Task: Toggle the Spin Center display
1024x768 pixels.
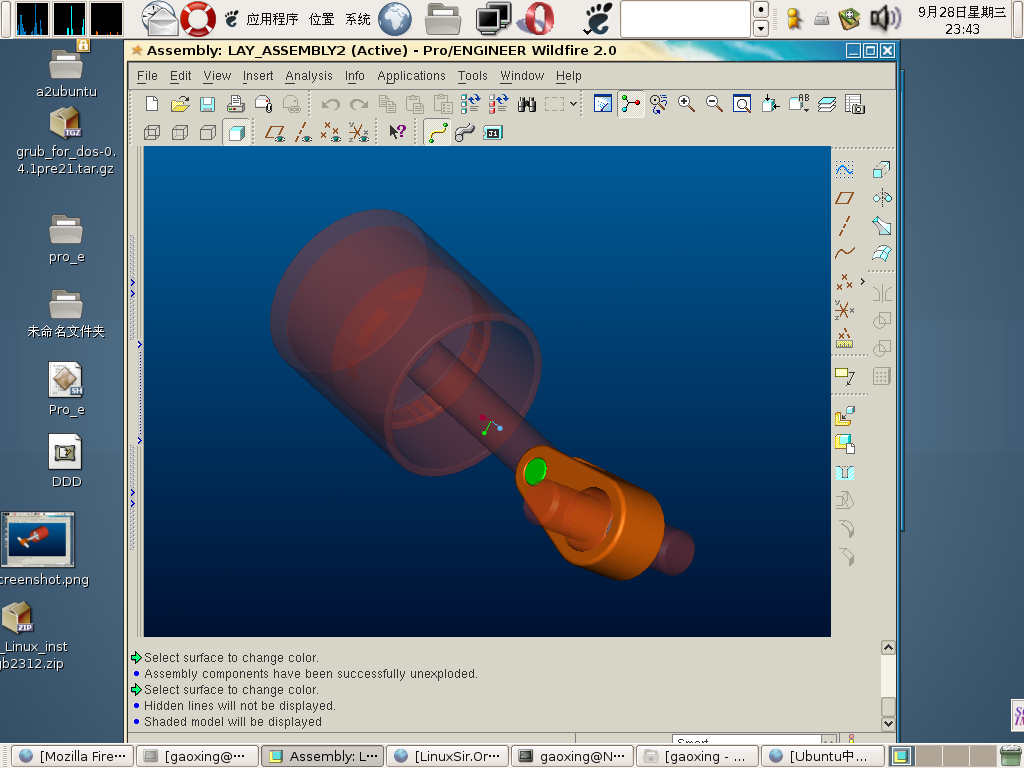Action: (630, 104)
